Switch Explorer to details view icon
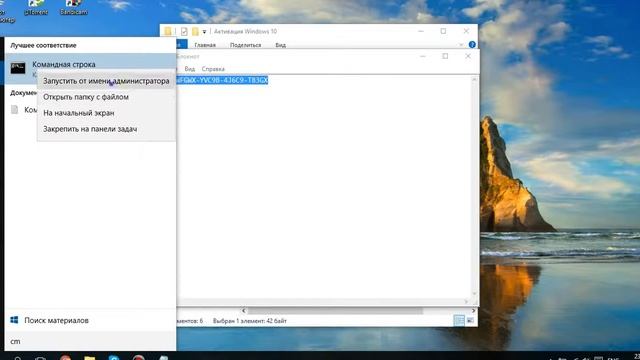The image size is (640, 360). [x=459, y=321]
